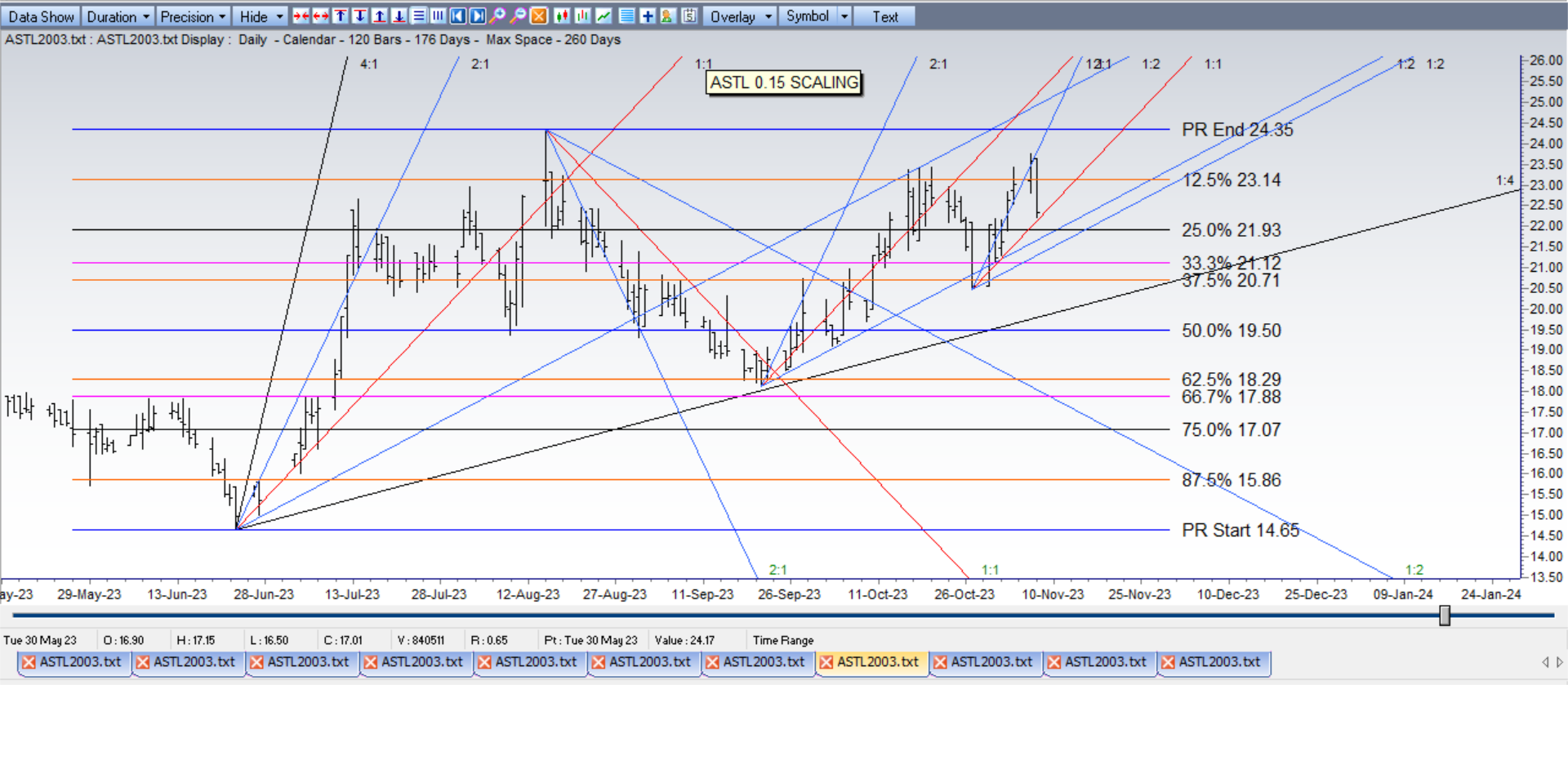Click the ASTL 0.15 SCALING text box

click(x=784, y=82)
